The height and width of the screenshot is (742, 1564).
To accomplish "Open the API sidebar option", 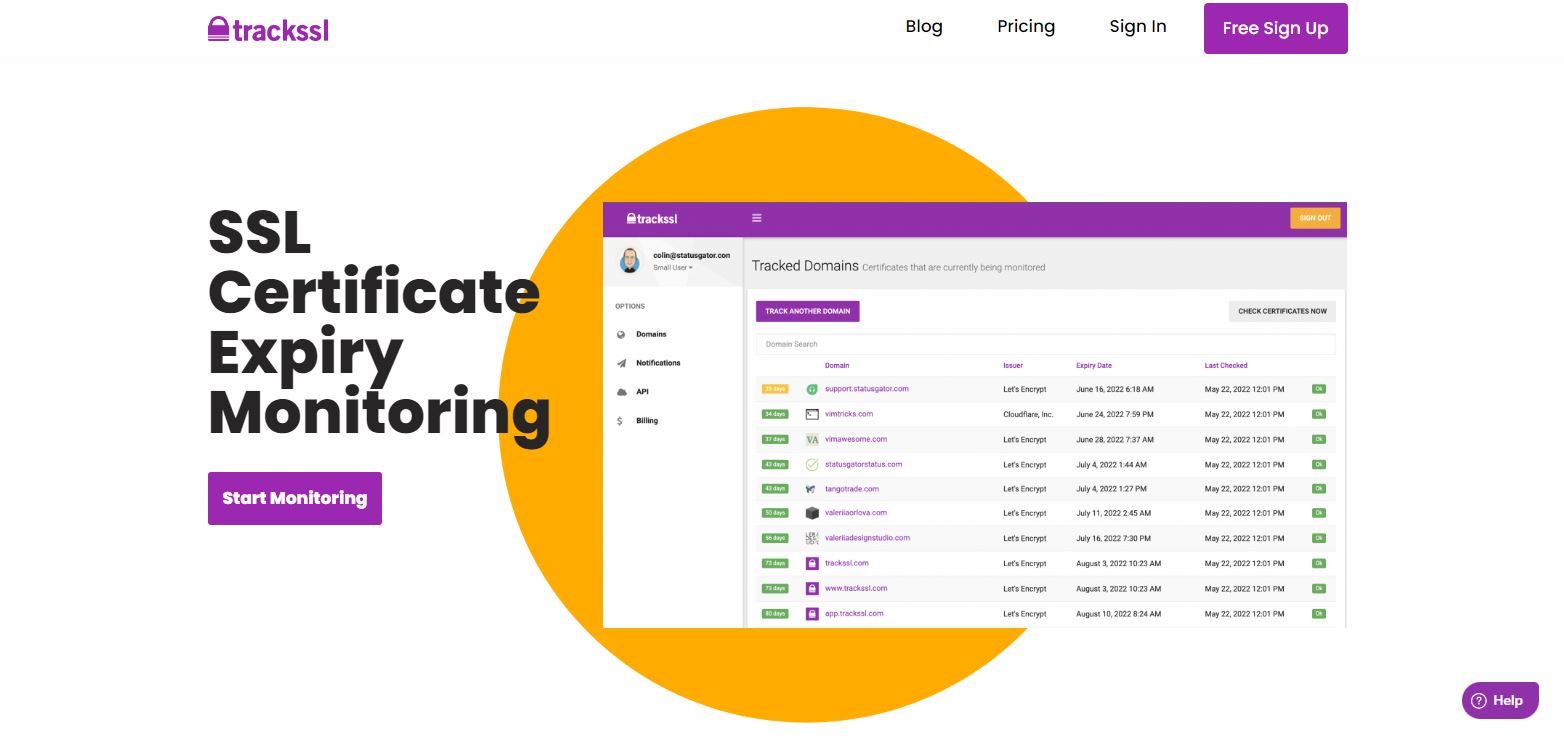I will [642, 392].
